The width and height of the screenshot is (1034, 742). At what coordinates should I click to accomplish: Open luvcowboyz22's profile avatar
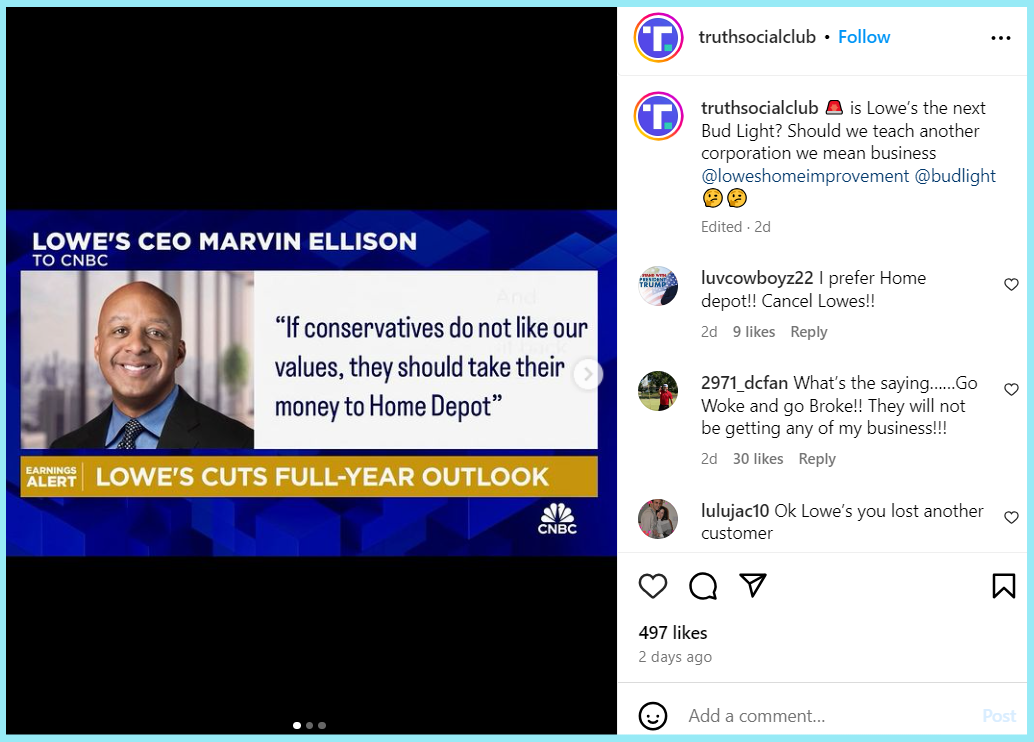(658, 286)
